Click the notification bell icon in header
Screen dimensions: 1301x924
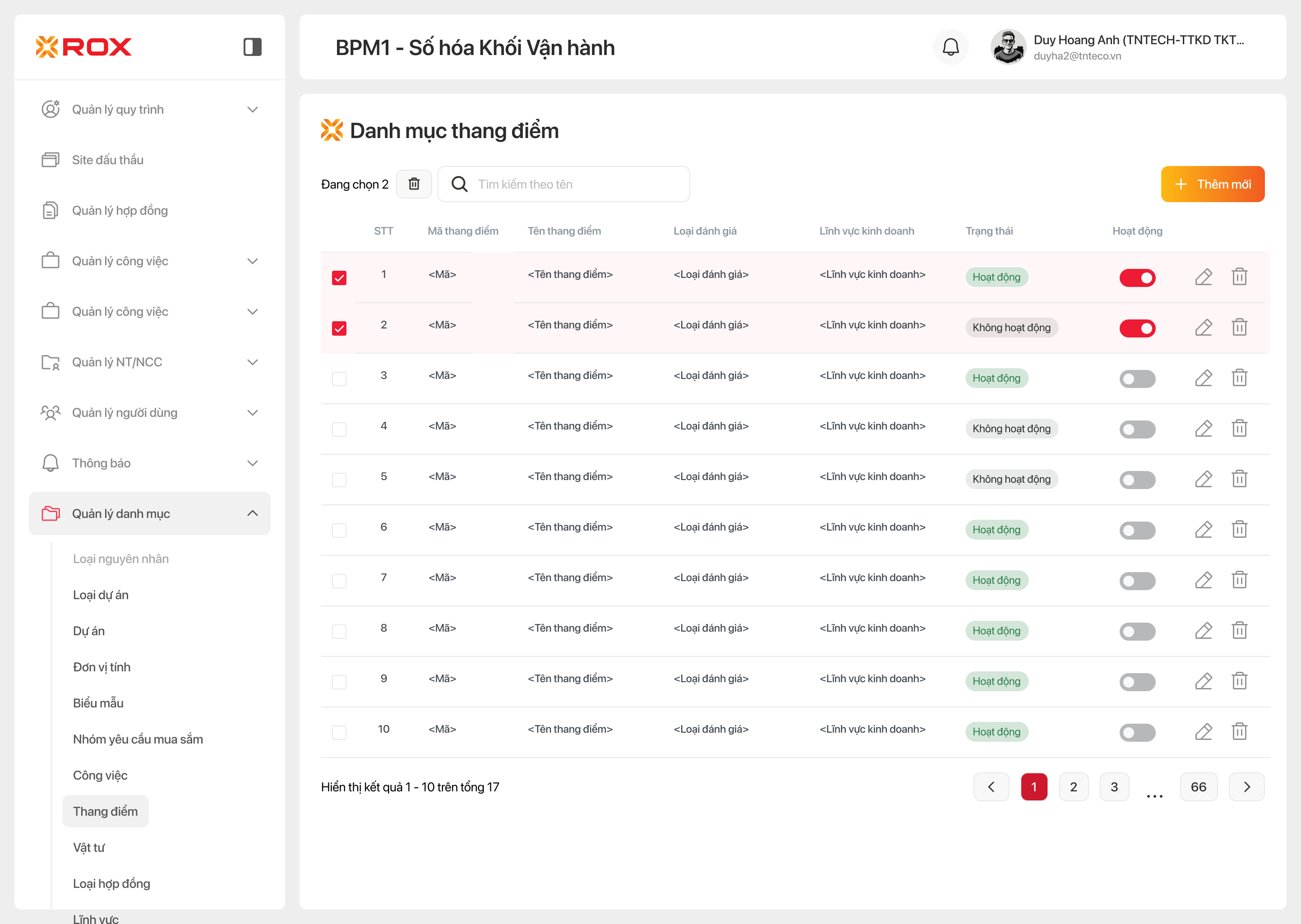tap(950, 47)
